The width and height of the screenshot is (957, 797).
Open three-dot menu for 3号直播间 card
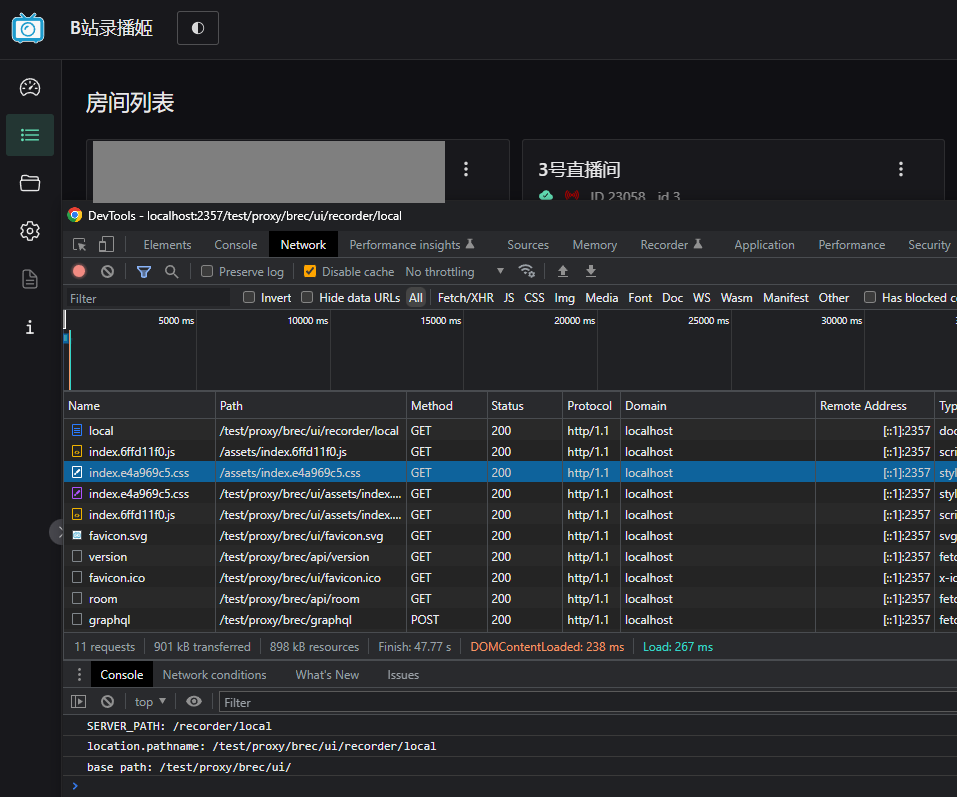point(901,169)
